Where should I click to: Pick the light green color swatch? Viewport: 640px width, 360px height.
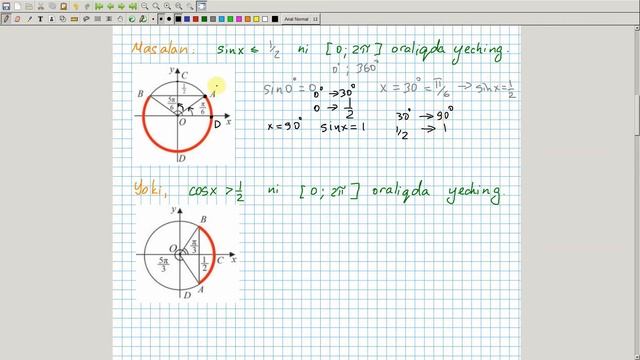(x=230, y=19)
